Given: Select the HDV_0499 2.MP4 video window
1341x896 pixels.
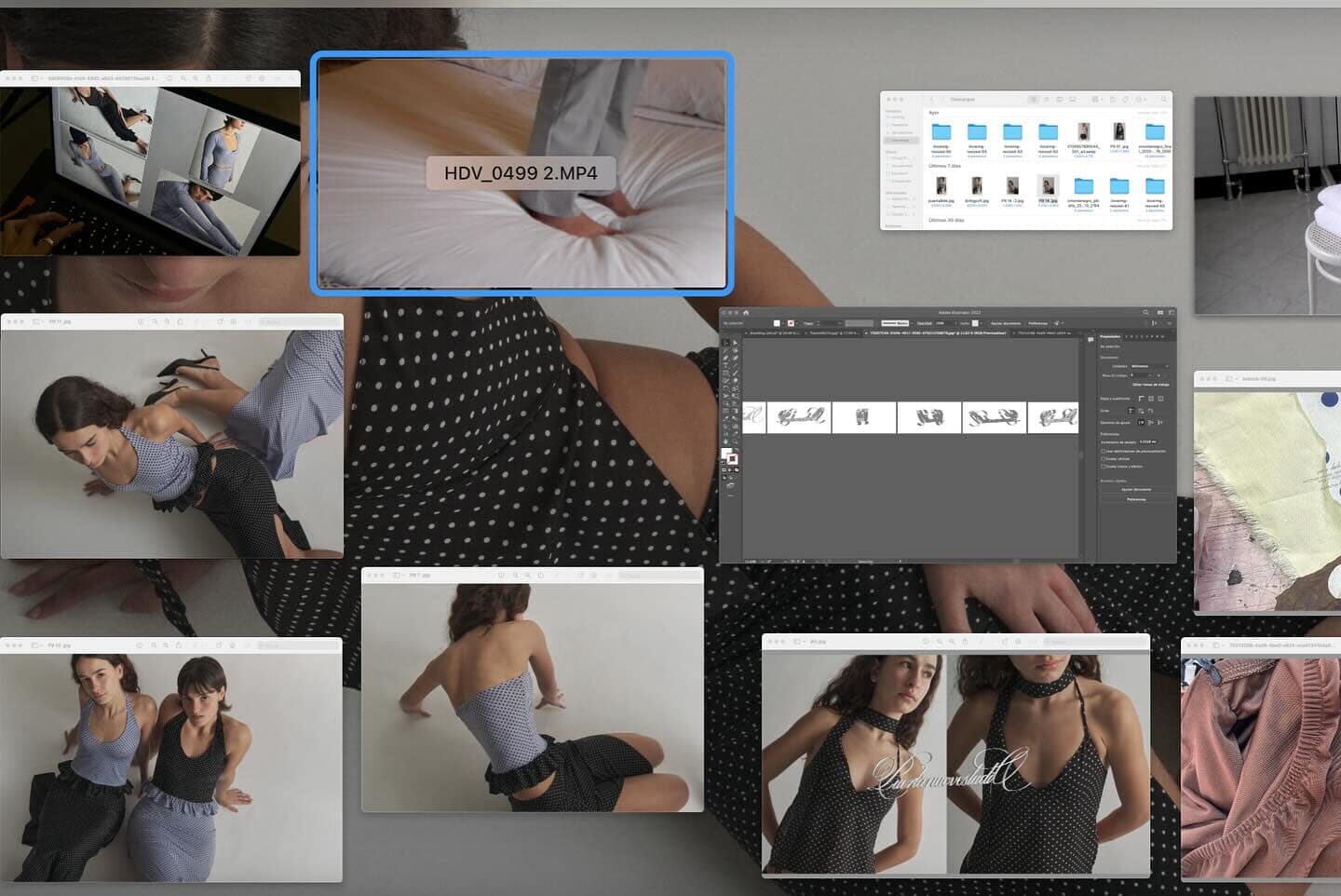Looking at the screenshot, I should [x=521, y=173].
